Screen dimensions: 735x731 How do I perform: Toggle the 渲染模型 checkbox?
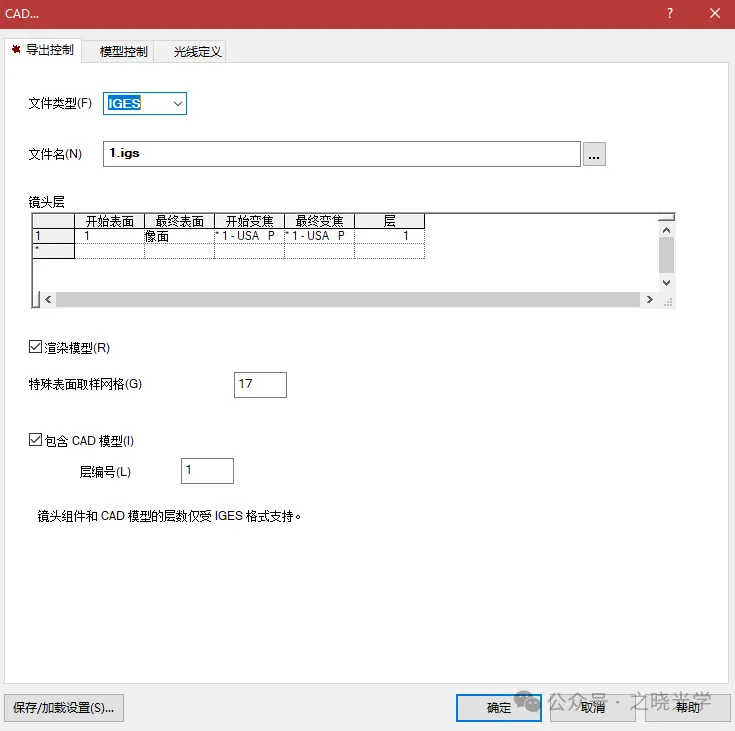point(36,348)
